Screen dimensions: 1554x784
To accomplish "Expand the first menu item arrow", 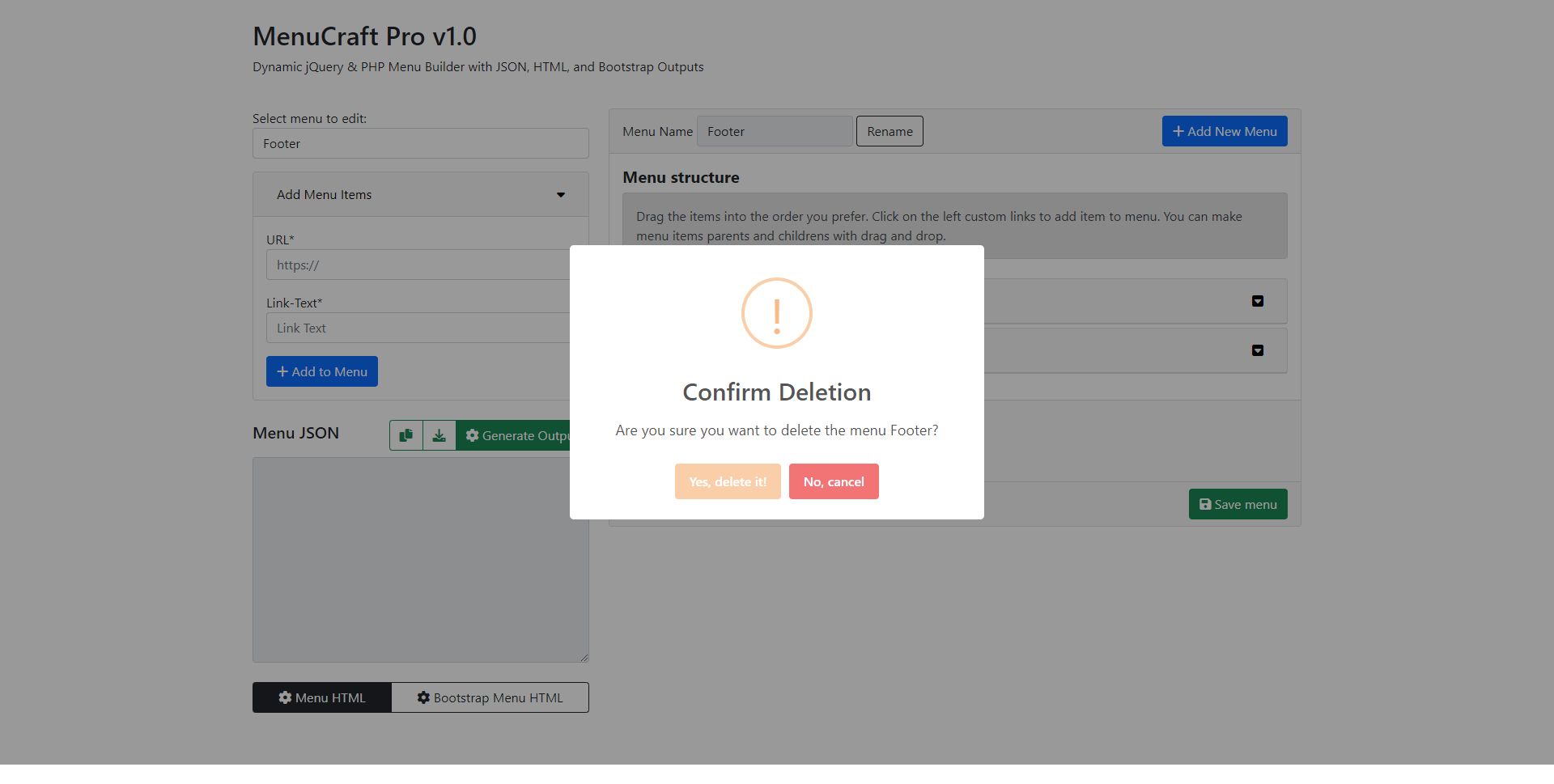I will [1258, 301].
